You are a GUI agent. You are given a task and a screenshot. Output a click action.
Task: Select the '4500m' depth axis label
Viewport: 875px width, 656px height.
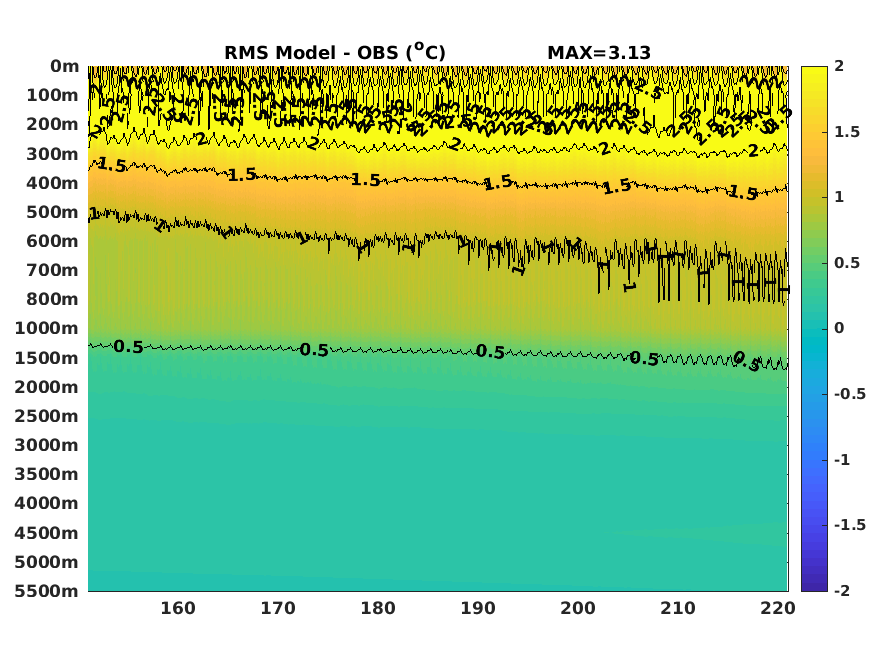pos(47,533)
